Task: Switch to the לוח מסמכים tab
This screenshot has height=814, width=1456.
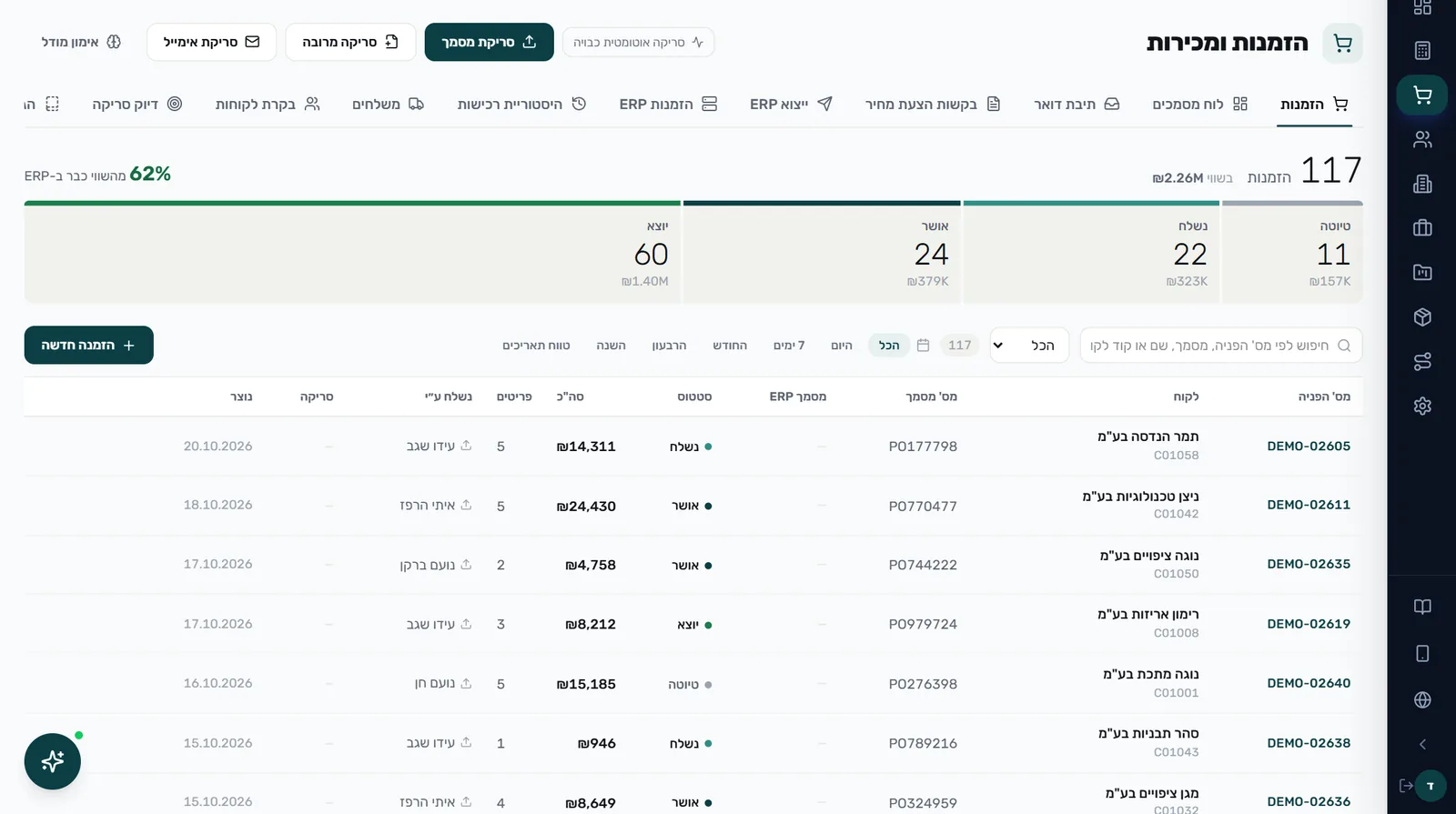Action: (x=1199, y=105)
